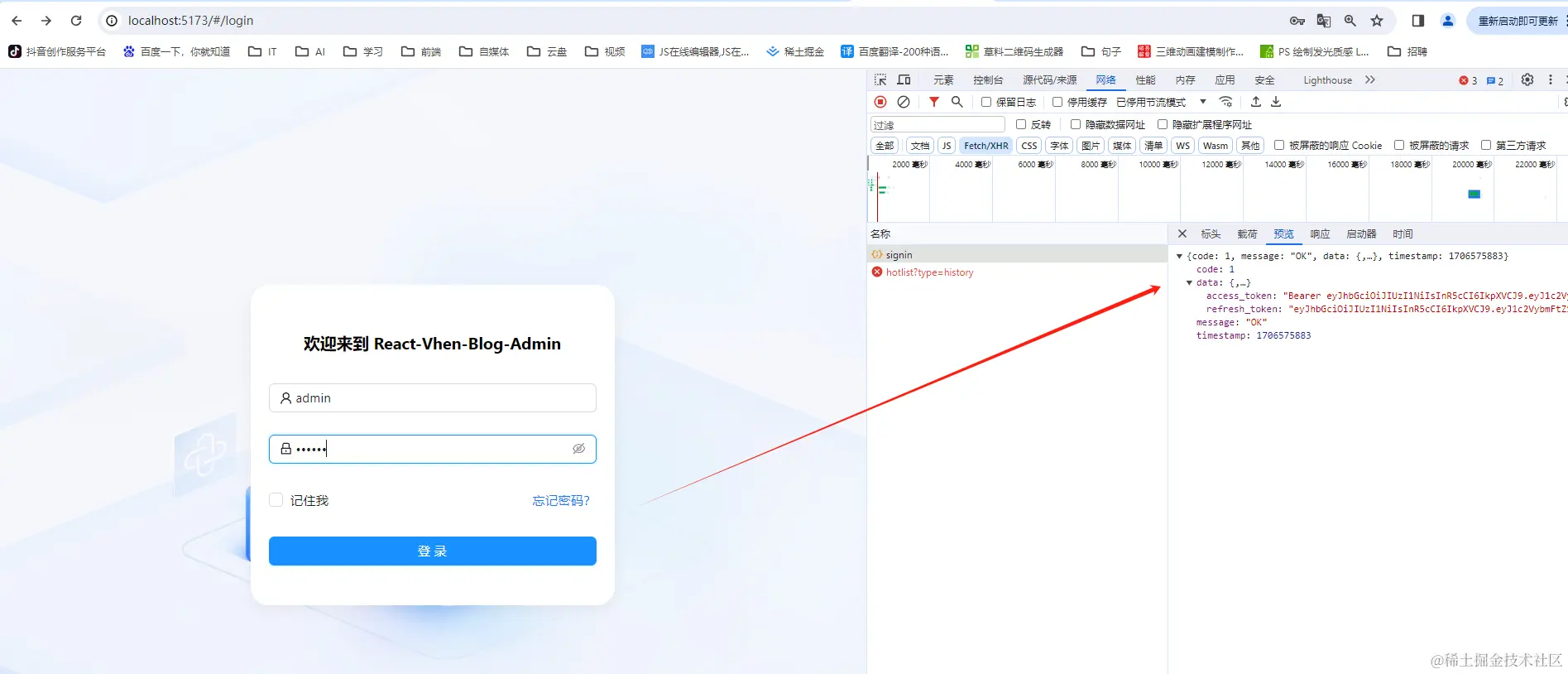Open the translate page icon
Screen dimensions: 1568x674
[1324, 21]
